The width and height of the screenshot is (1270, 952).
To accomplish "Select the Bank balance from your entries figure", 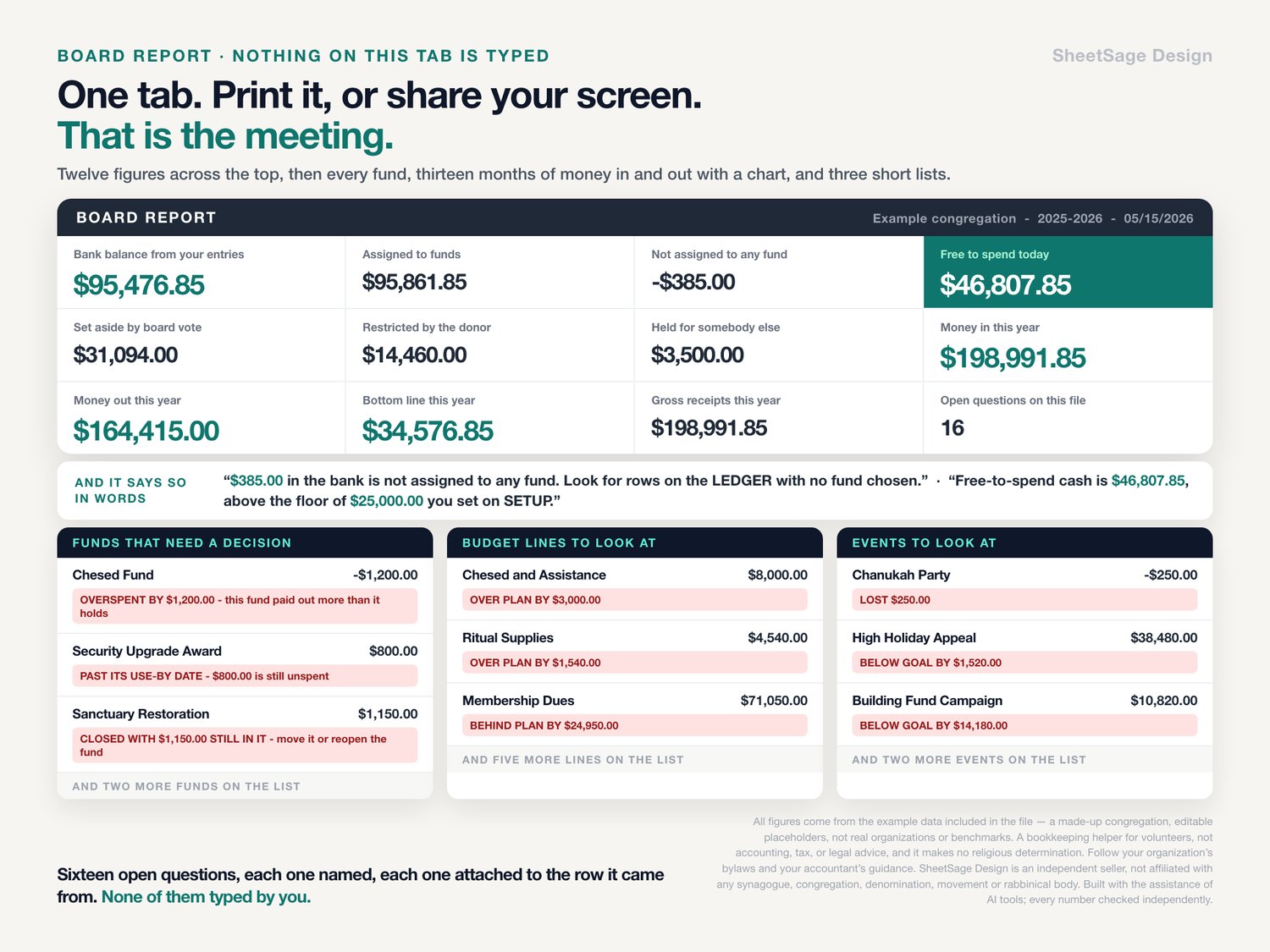I will [139, 285].
